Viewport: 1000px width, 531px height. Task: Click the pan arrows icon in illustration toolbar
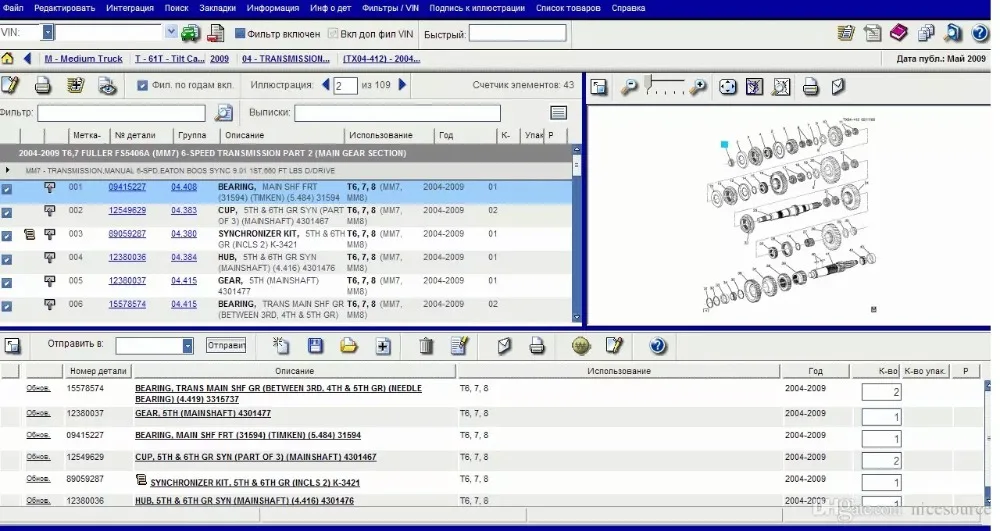coord(728,87)
